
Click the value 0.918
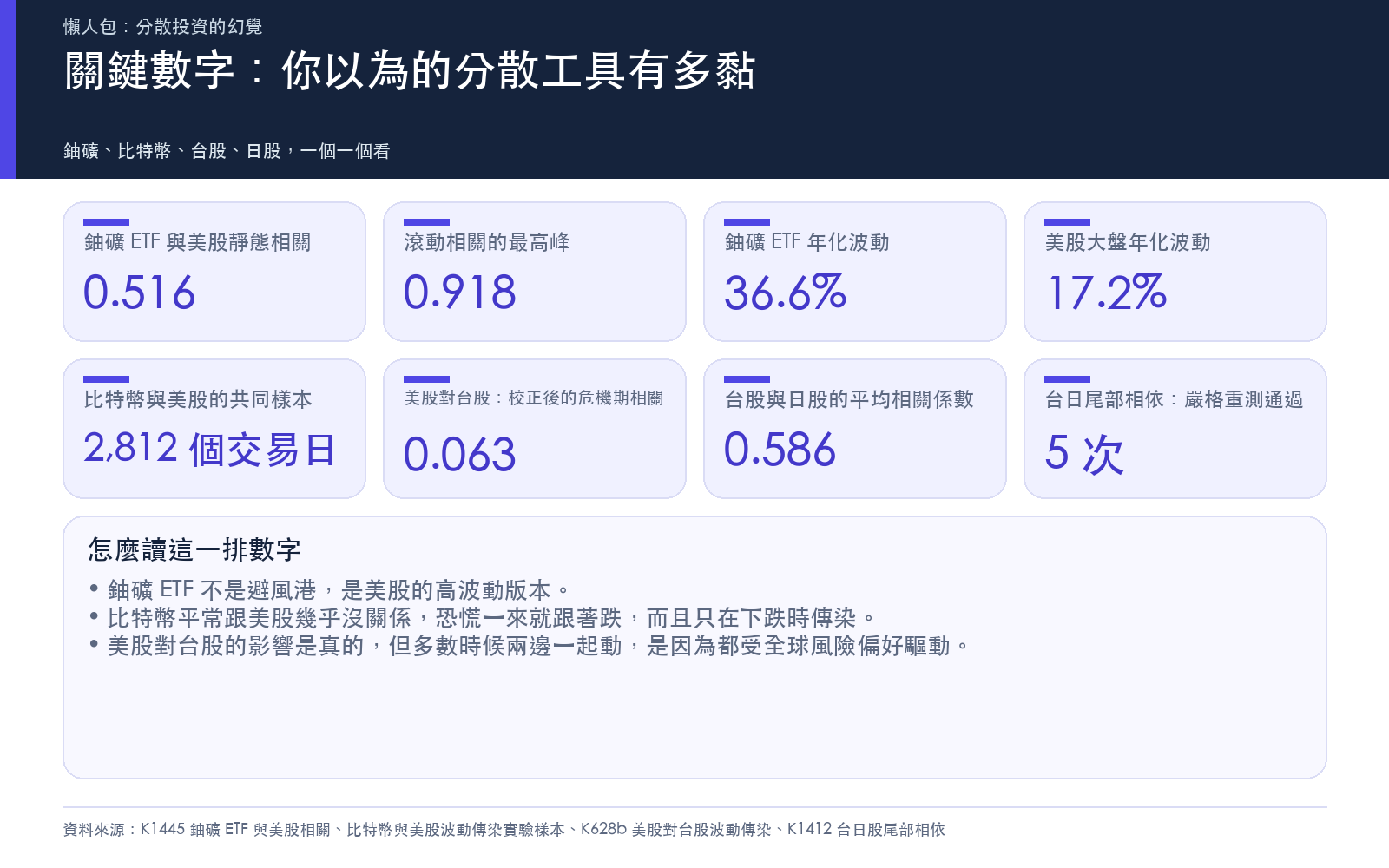tap(459, 293)
